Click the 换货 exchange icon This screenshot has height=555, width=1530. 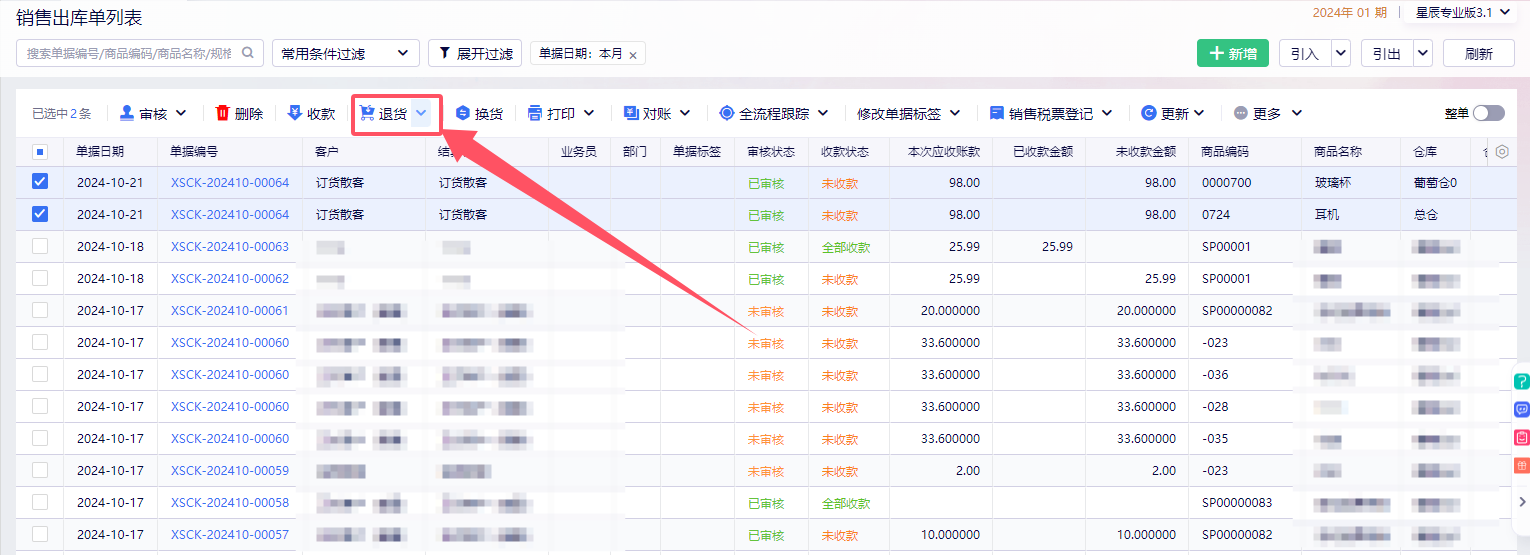pos(463,113)
